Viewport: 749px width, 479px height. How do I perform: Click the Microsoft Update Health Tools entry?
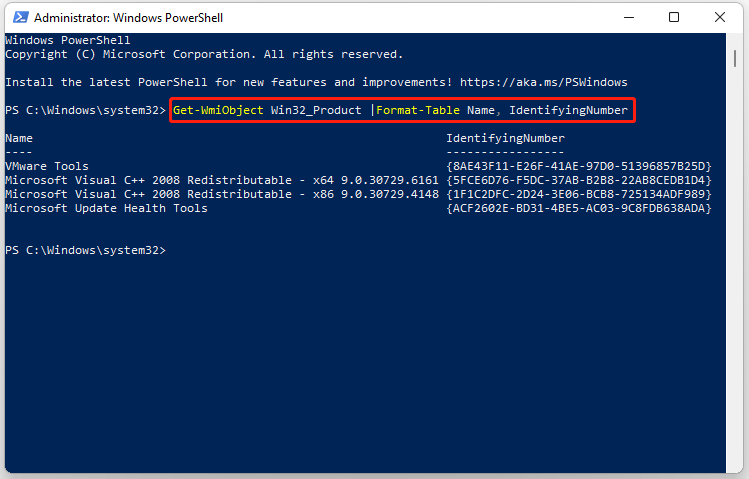pyautogui.click(x=106, y=208)
